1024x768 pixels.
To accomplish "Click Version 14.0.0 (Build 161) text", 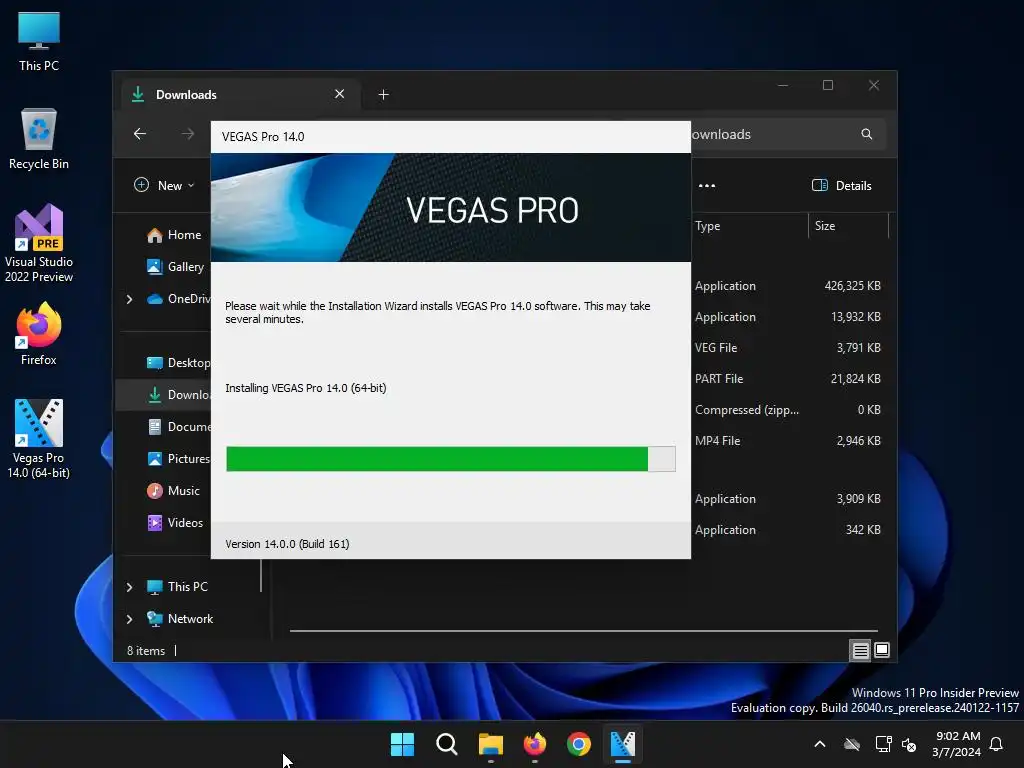I will (x=287, y=544).
